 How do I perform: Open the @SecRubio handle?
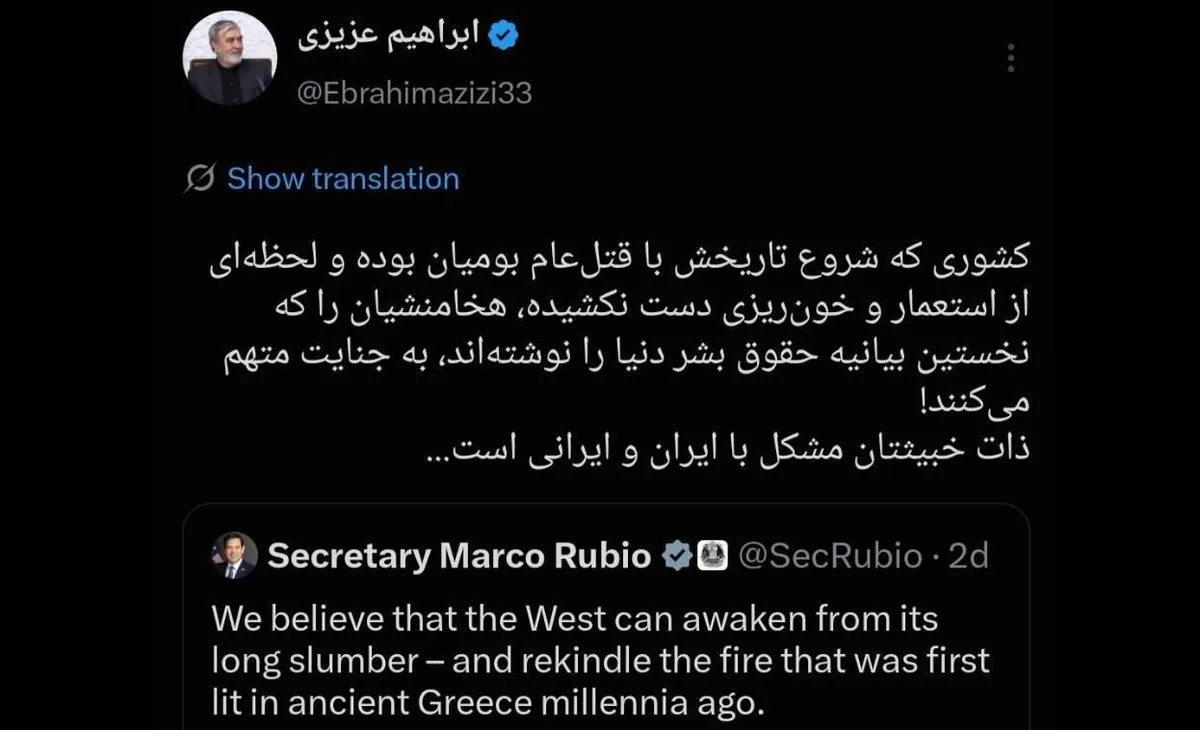[x=830, y=556]
